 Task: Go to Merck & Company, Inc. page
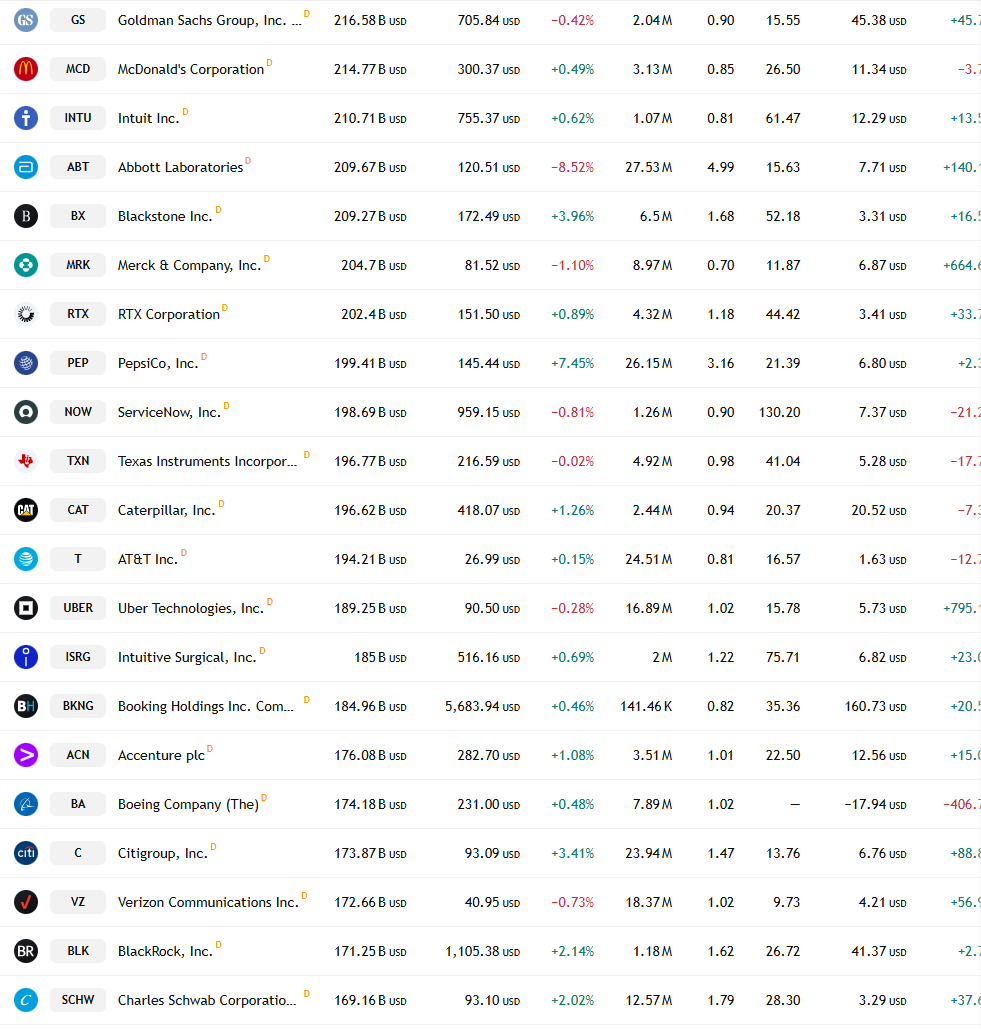(x=190, y=266)
